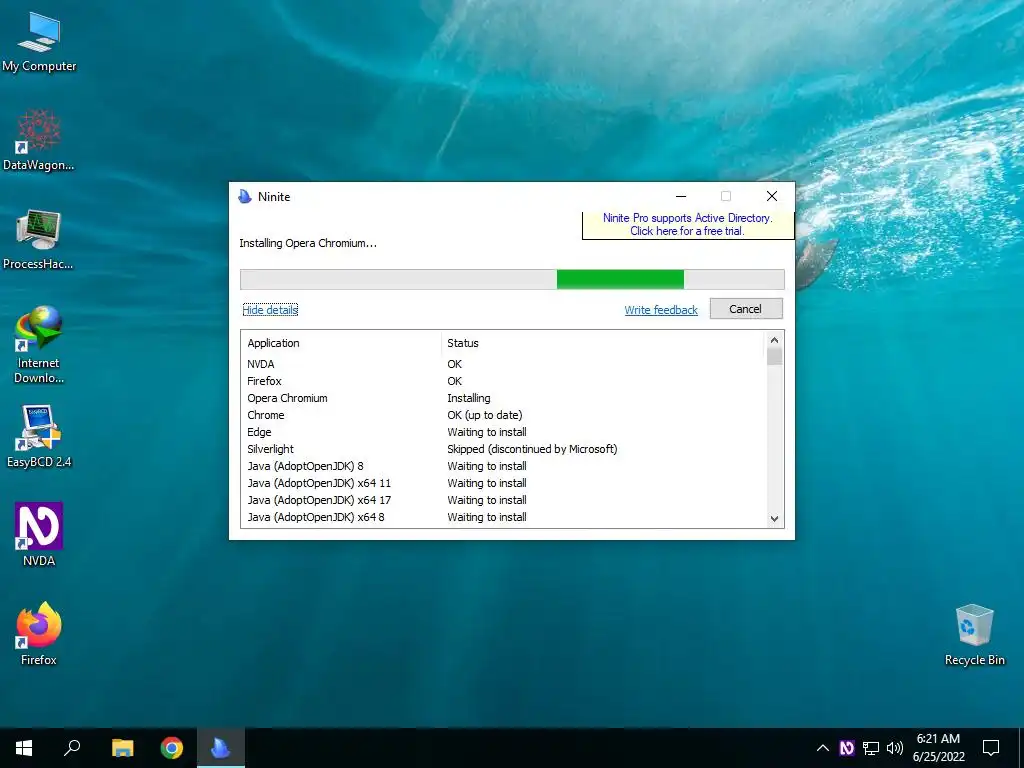Open the Recycle Bin desktop icon

(974, 635)
